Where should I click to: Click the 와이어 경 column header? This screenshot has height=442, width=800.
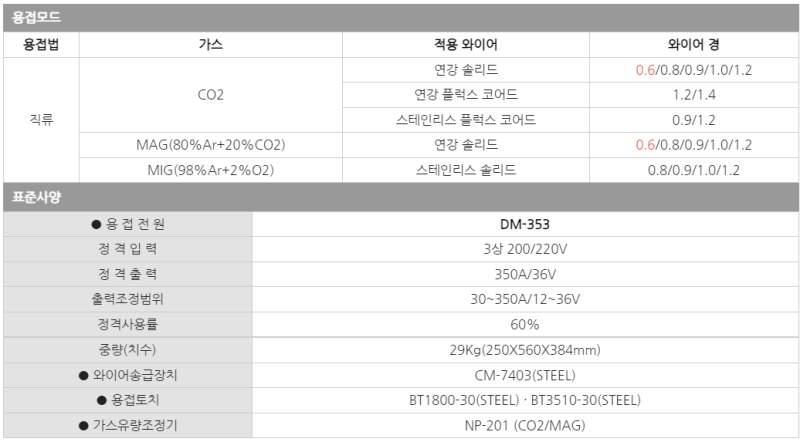pos(693,45)
